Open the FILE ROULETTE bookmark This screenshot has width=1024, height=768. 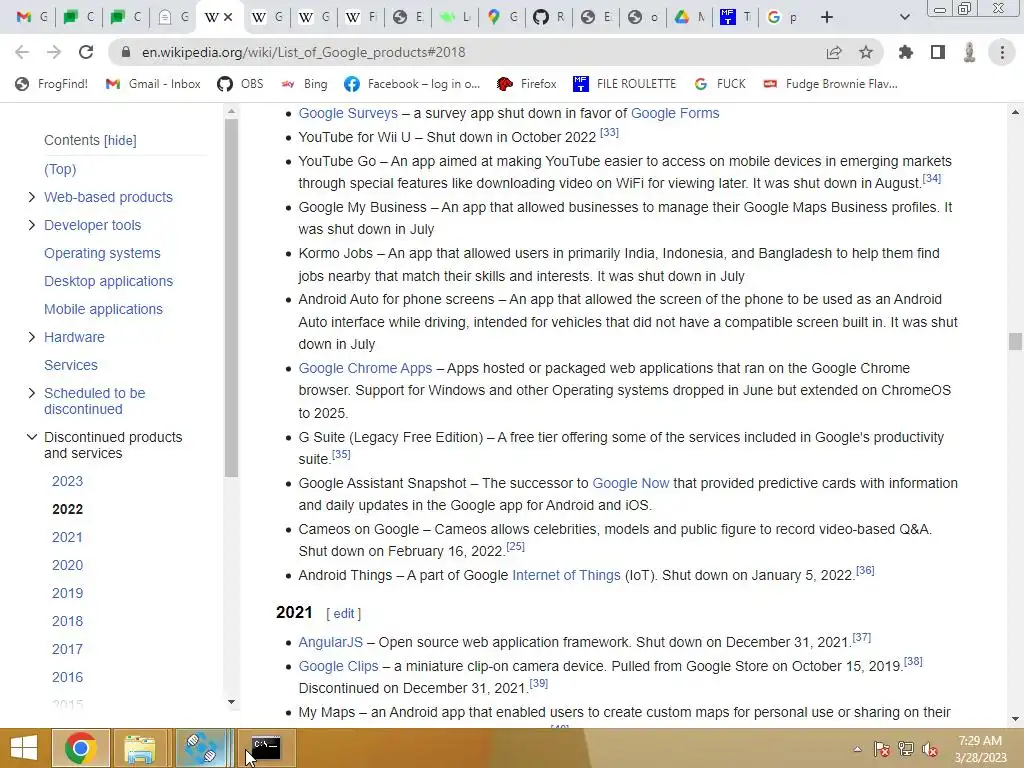pos(624,84)
